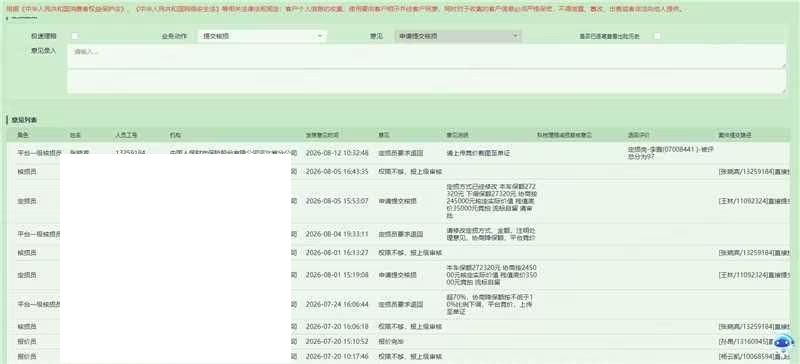Click the 意见说明 column header
The width and height of the screenshot is (800, 364).
(x=458, y=135)
